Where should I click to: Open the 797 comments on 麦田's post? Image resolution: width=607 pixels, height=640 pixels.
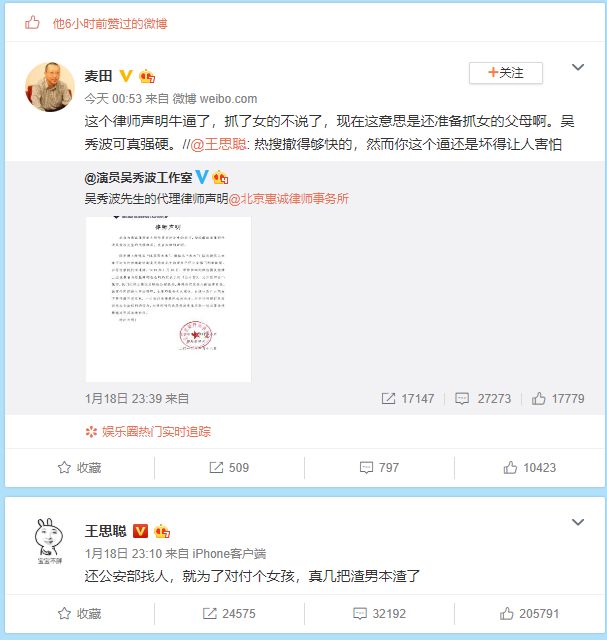pos(379,467)
